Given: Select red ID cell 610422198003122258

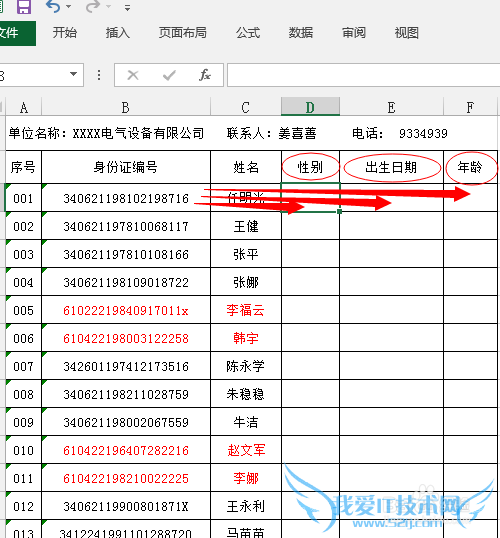Looking at the screenshot, I should [126, 338].
